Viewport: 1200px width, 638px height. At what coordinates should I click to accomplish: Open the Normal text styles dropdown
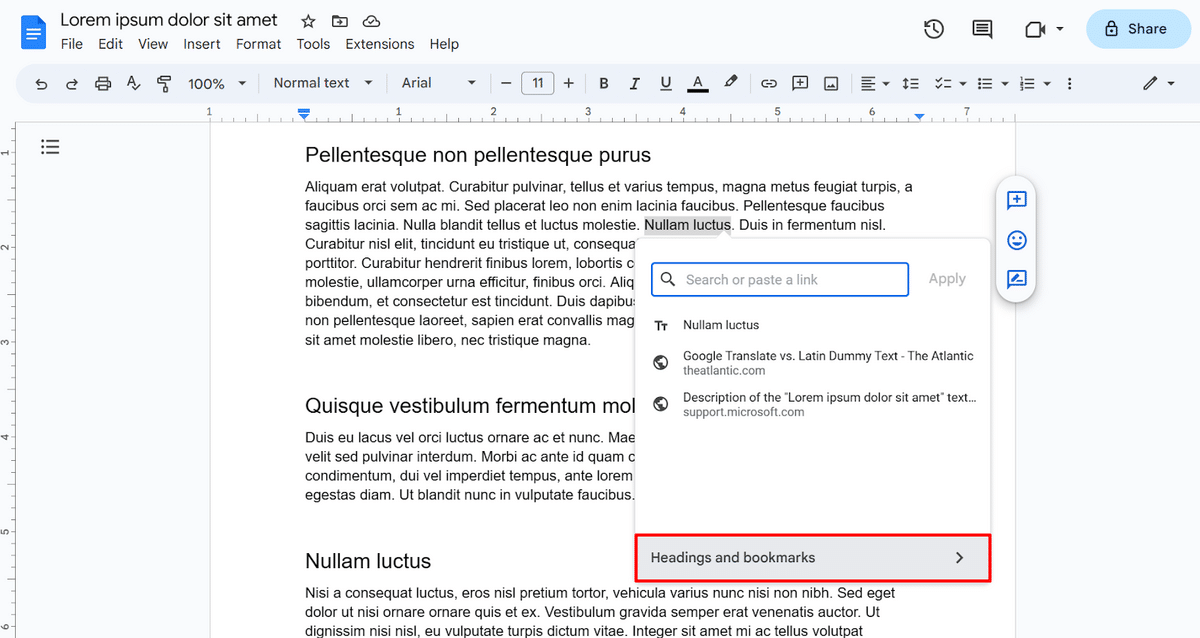click(x=322, y=83)
